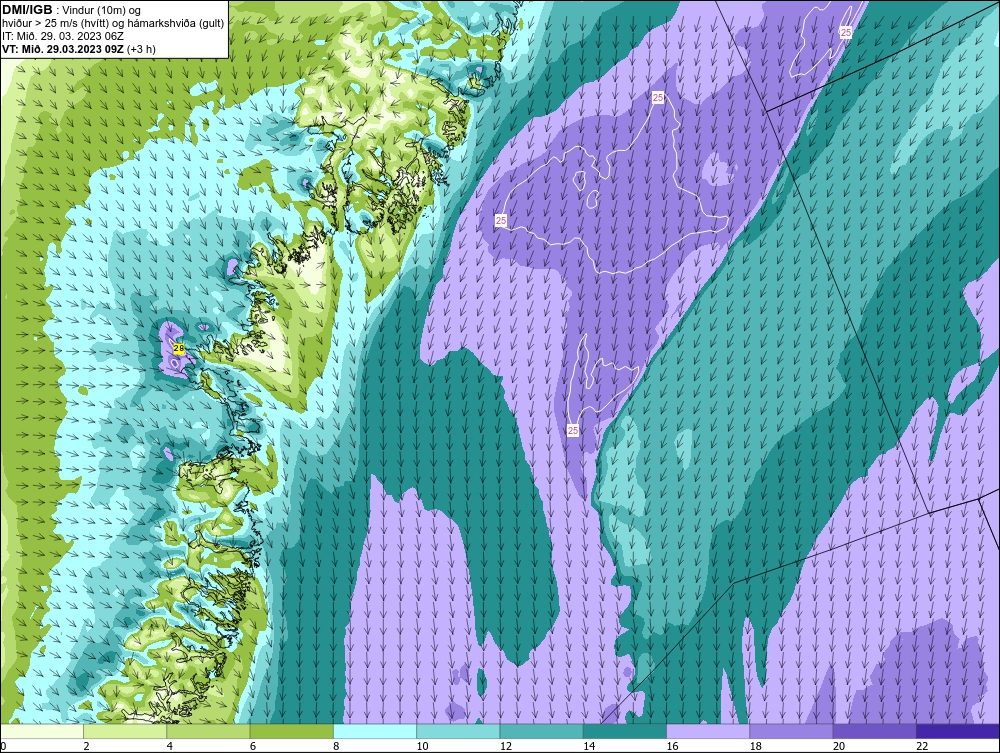Viewport: 1000px width, 753px height.
Task: Pick the 12–14 medium teal legend swatch
Action: tap(541, 731)
